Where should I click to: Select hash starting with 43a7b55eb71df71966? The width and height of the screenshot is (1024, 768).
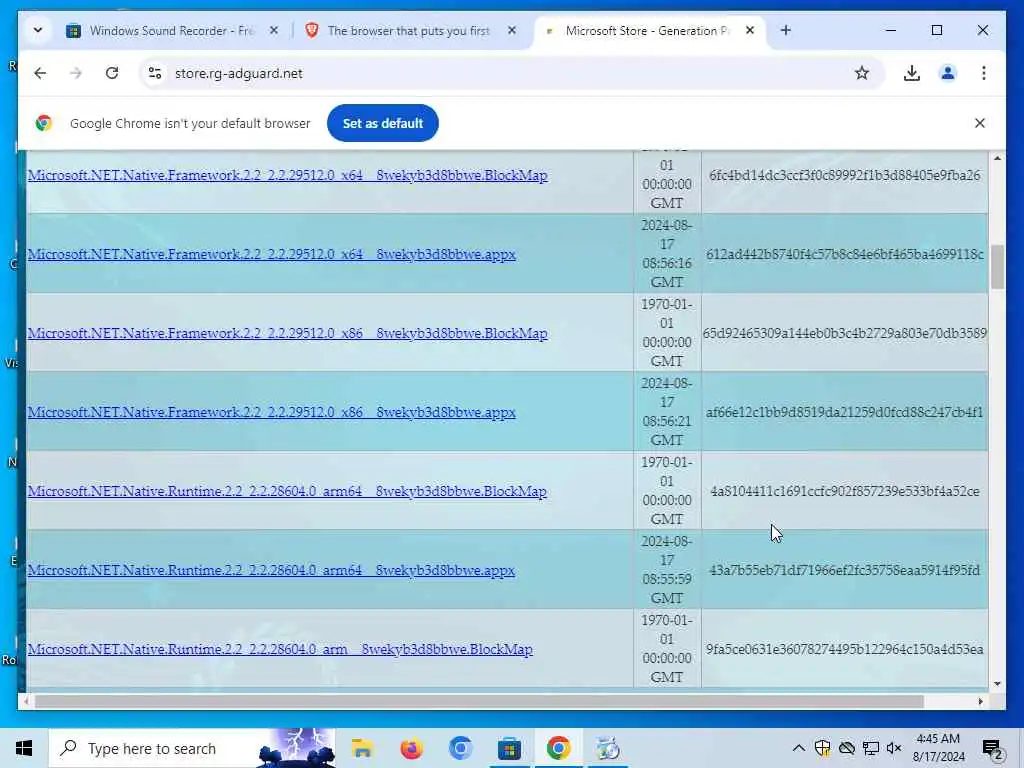click(x=844, y=570)
